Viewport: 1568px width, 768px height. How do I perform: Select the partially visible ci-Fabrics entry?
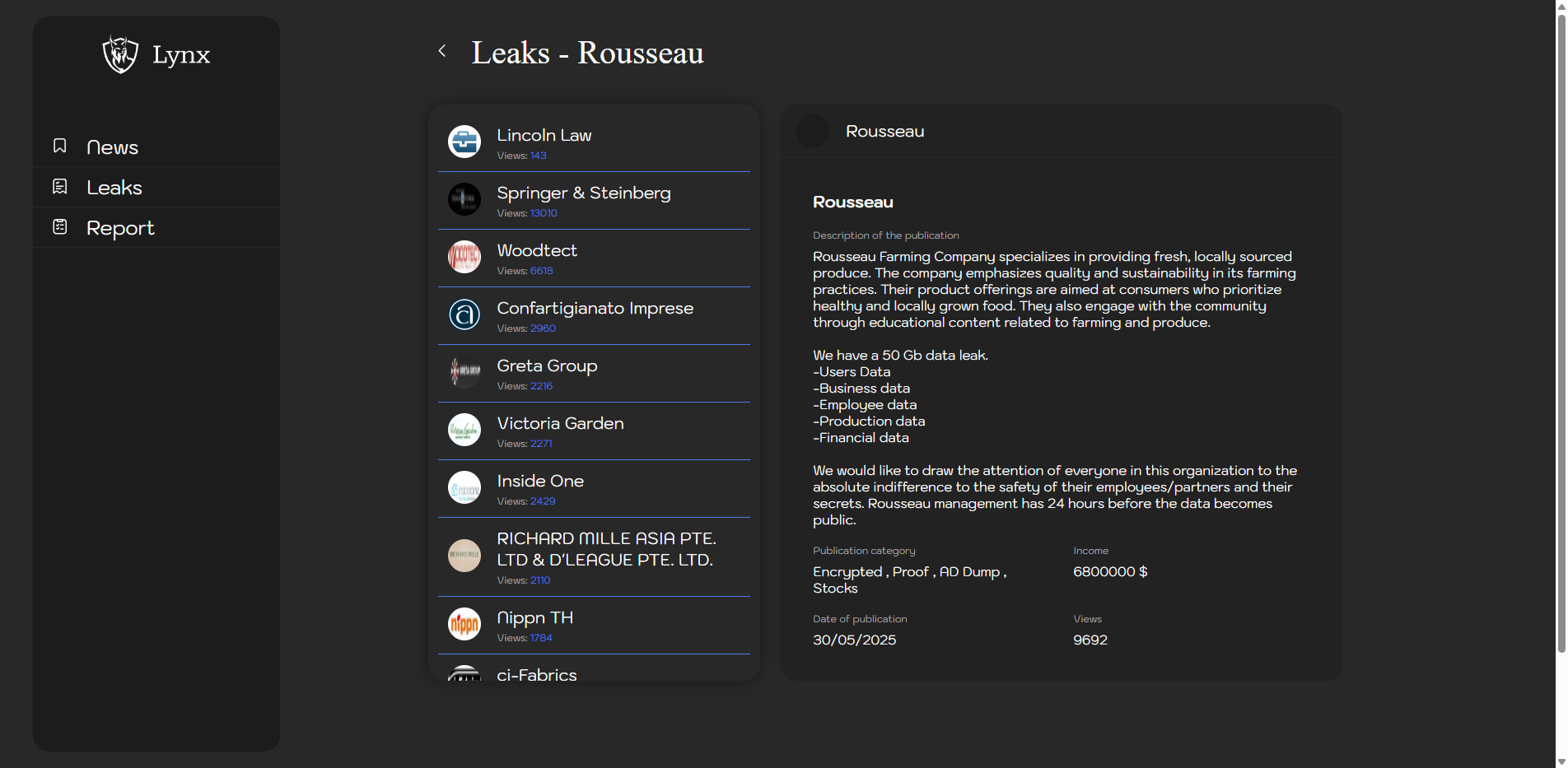536,674
